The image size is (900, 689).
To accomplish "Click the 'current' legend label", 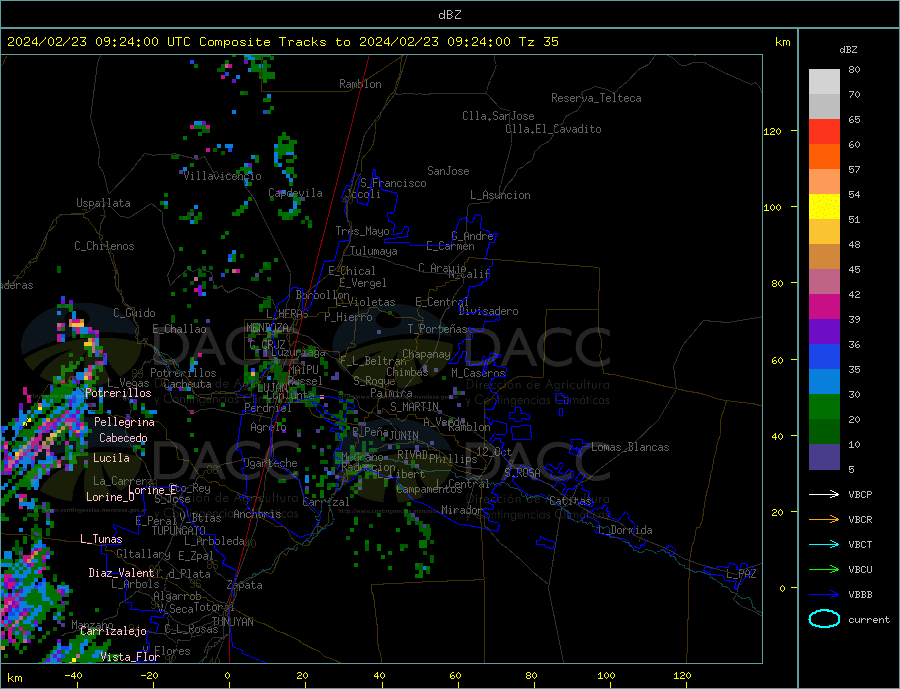I will click(x=869, y=620).
